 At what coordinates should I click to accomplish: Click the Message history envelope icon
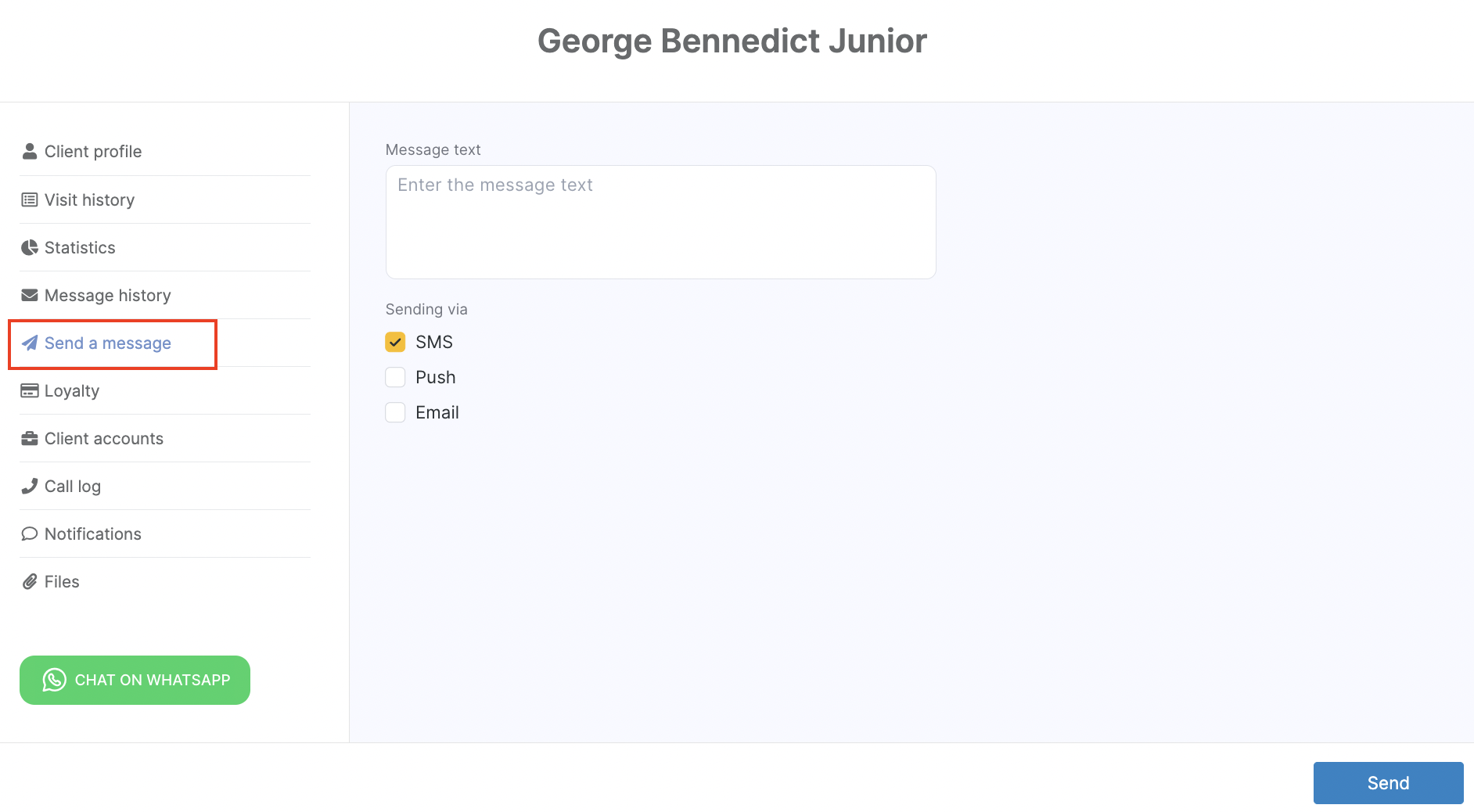tap(30, 296)
